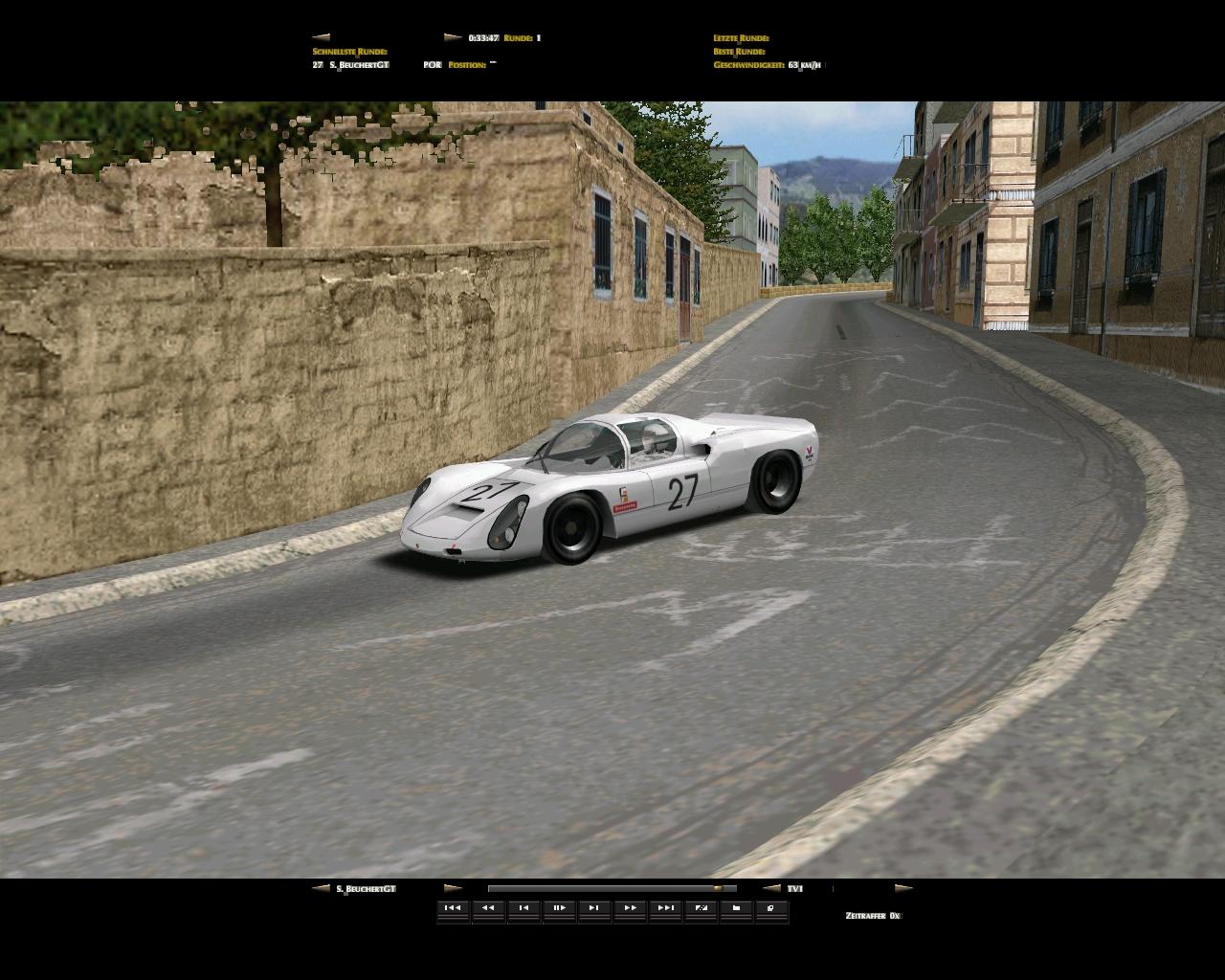Skip to the end of the replay
1225x980 pixels.
pos(666,908)
